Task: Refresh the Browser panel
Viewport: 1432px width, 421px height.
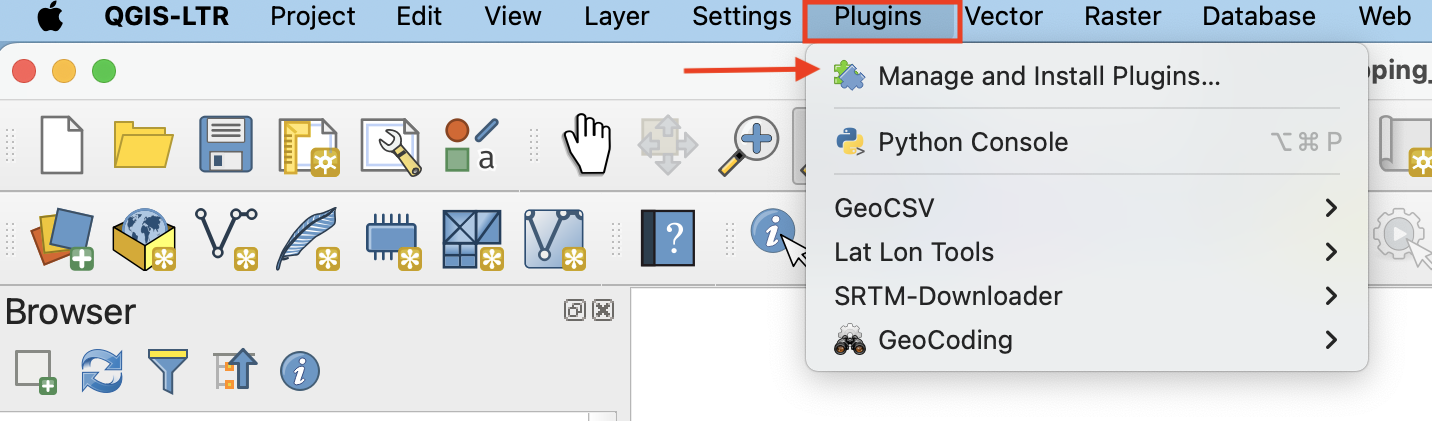Action: pyautogui.click(x=100, y=370)
